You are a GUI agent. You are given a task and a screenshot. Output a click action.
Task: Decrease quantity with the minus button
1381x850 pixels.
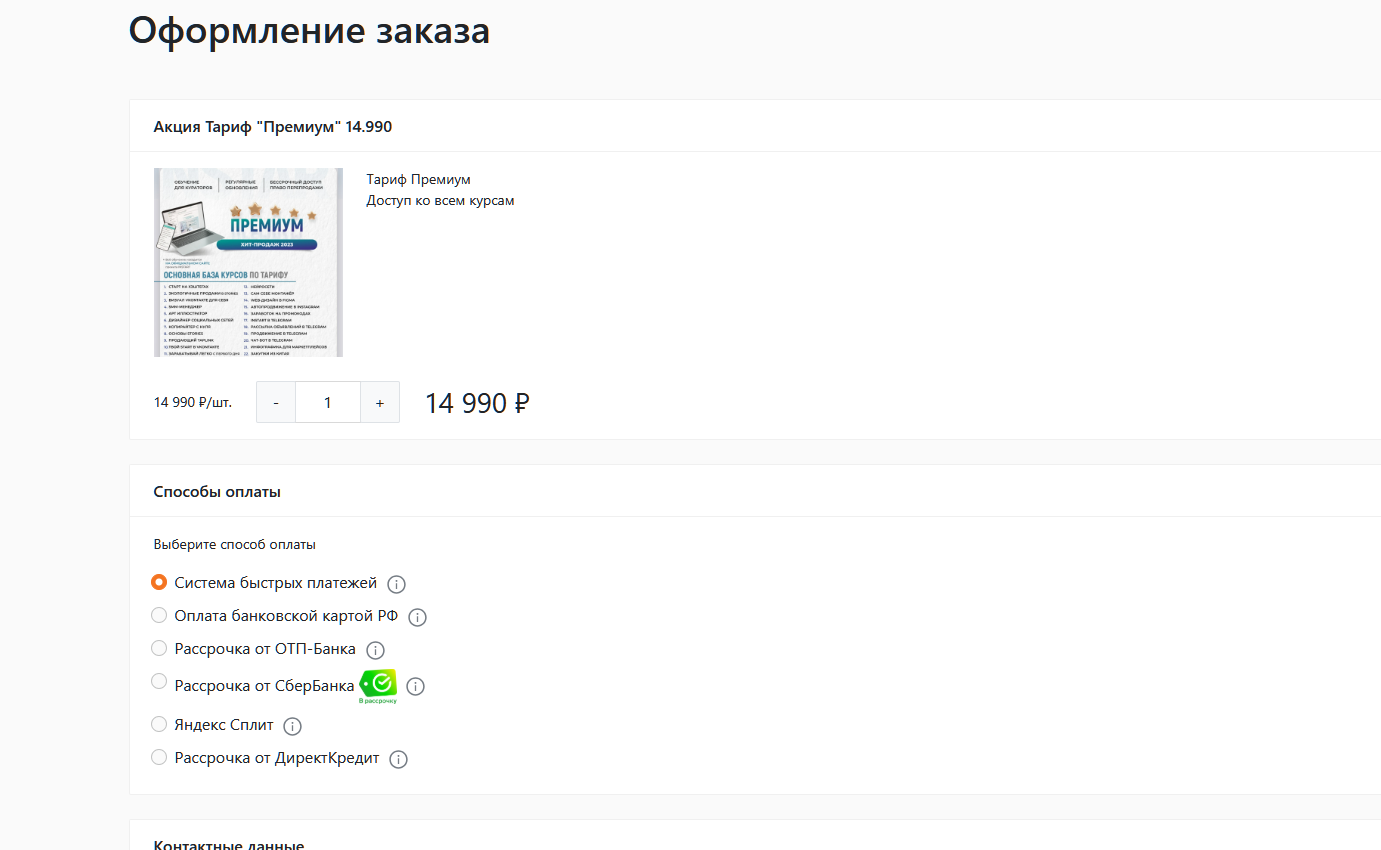click(x=276, y=402)
